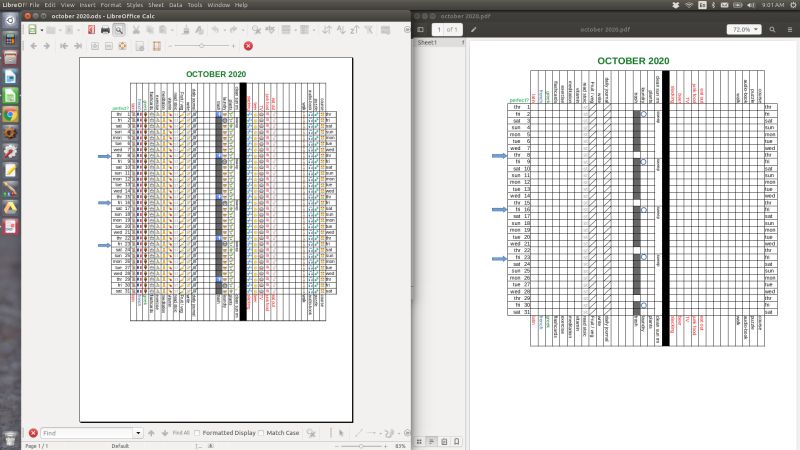Toggle the side pane in PDF viewer
The image size is (800, 450).
click(420, 30)
